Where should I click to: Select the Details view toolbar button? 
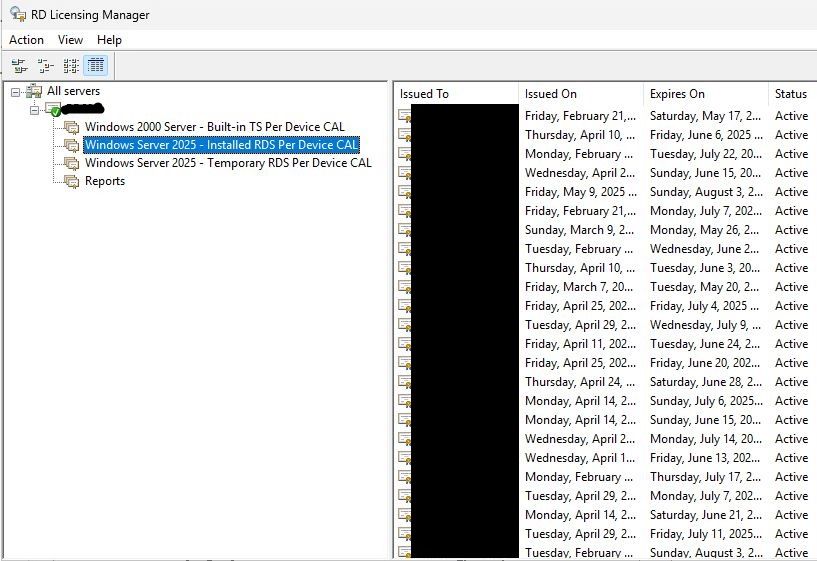95,66
